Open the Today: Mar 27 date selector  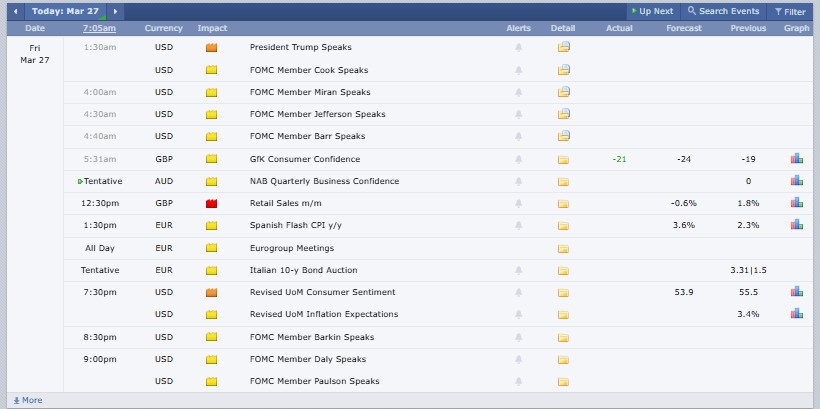point(65,12)
